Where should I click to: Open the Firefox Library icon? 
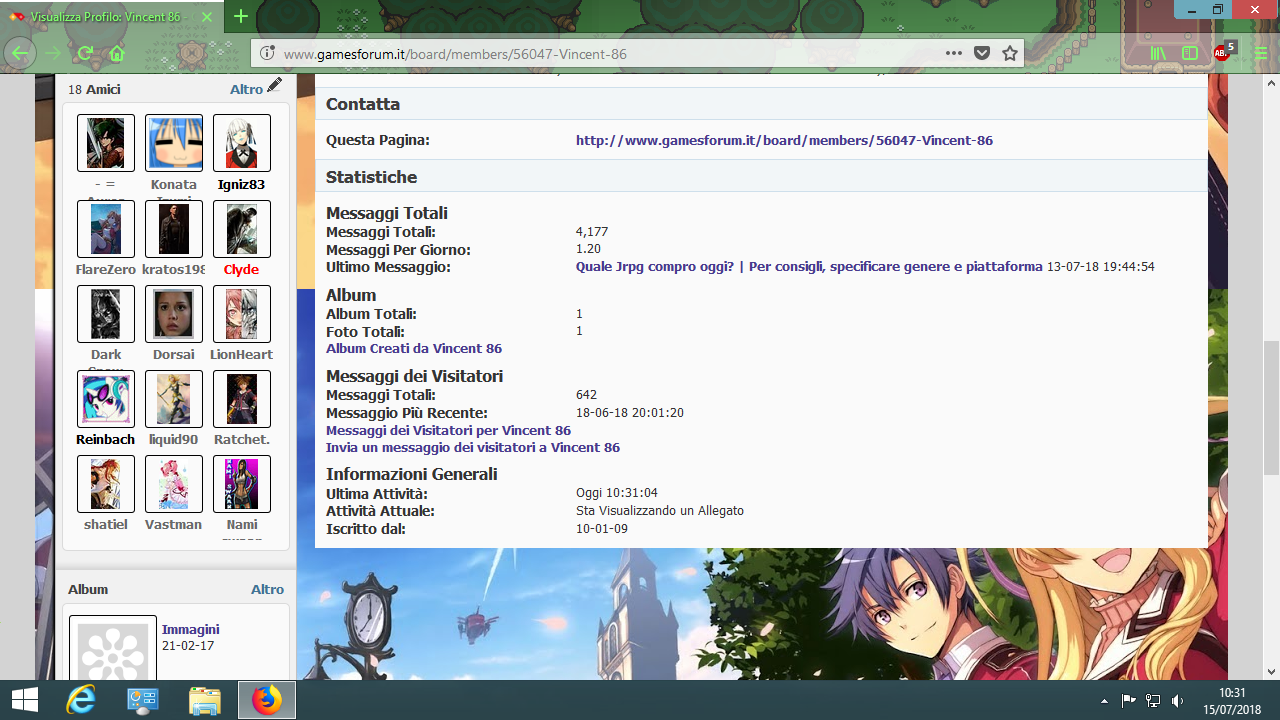(1159, 53)
